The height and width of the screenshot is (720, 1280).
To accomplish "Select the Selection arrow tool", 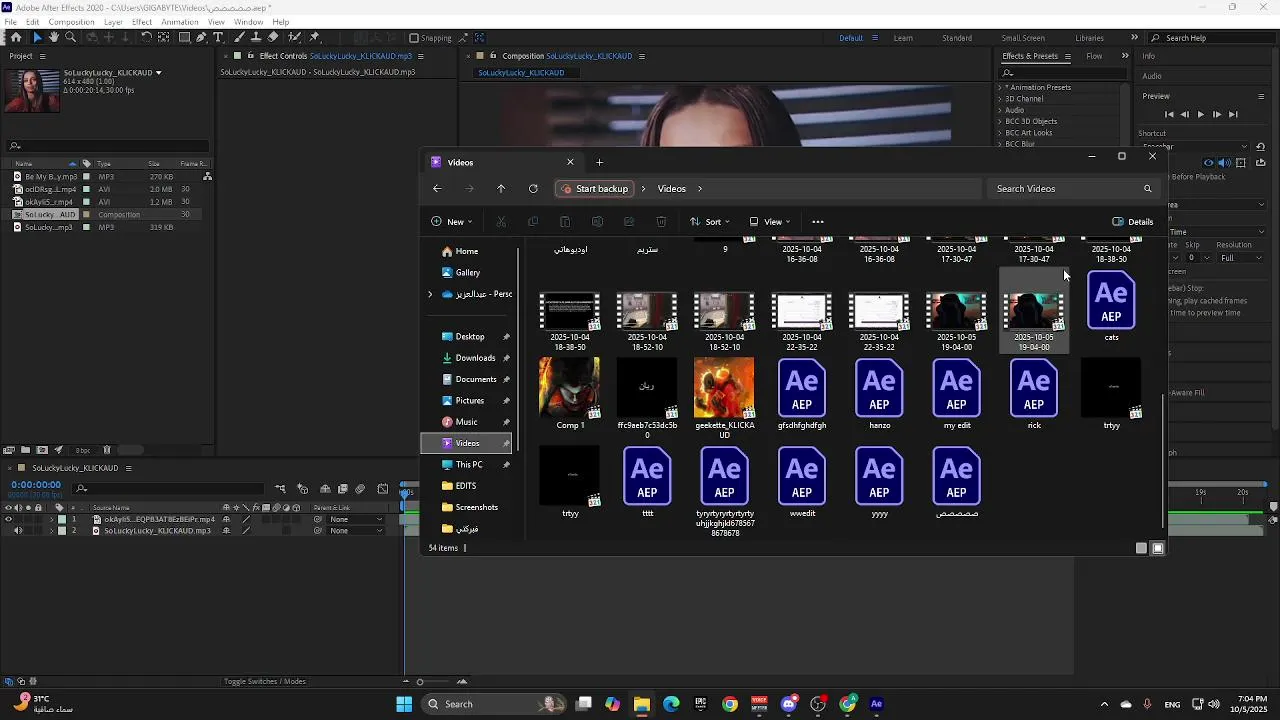I will point(39,37).
